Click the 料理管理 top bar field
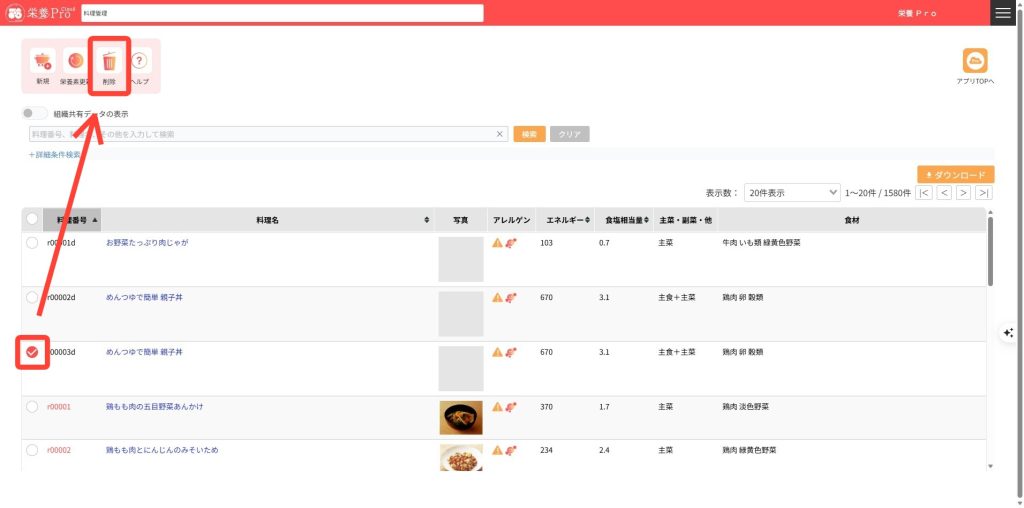Screen dimensions: 1024x508 pos(282,13)
